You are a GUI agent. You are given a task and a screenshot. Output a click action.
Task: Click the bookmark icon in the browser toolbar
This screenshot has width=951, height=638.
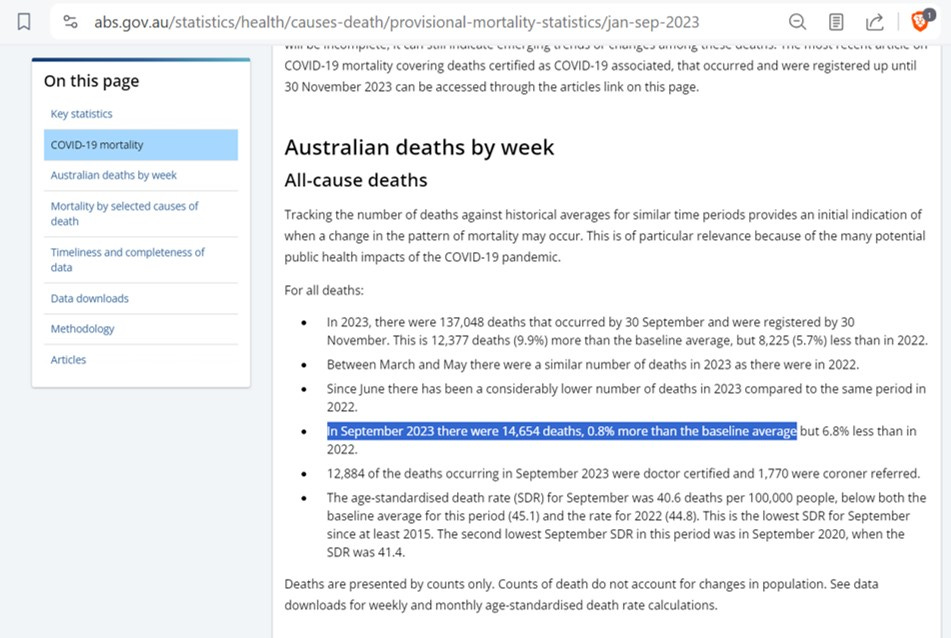(x=24, y=22)
